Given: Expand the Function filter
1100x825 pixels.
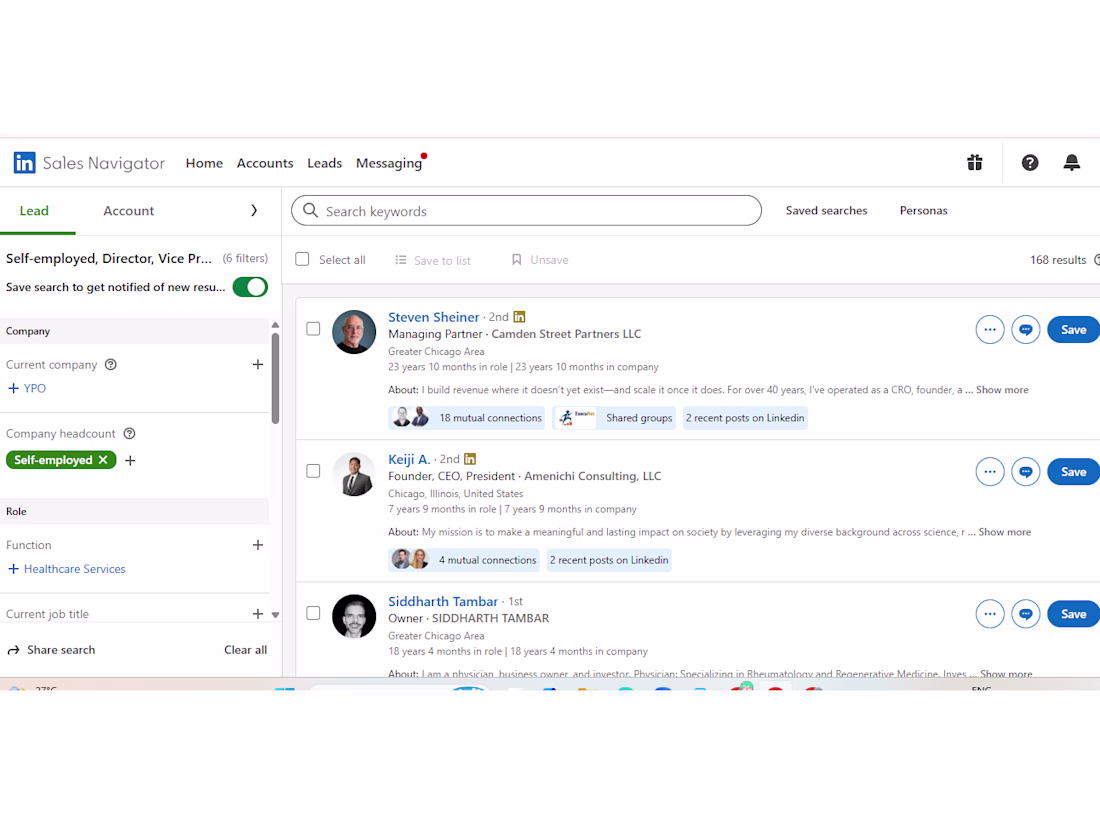Looking at the screenshot, I should (257, 545).
